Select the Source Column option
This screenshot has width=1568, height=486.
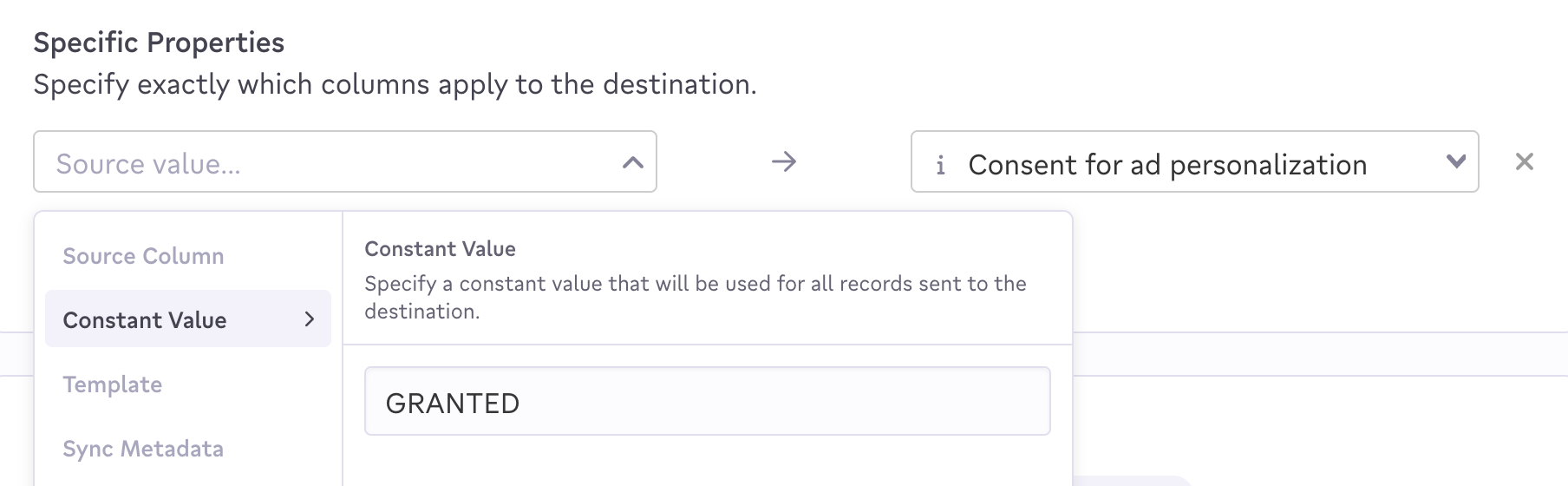coord(143,256)
